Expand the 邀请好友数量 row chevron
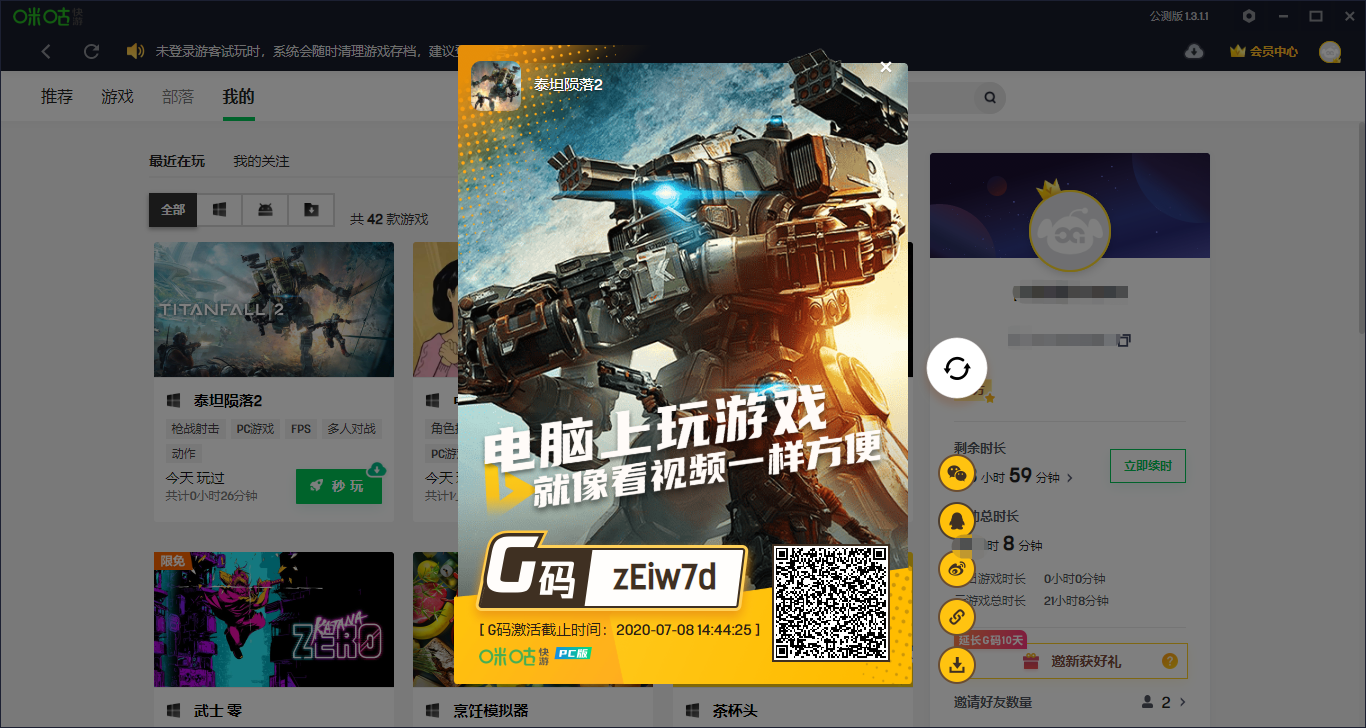Screen dimensions: 1366x728 pyautogui.click(x=1183, y=702)
